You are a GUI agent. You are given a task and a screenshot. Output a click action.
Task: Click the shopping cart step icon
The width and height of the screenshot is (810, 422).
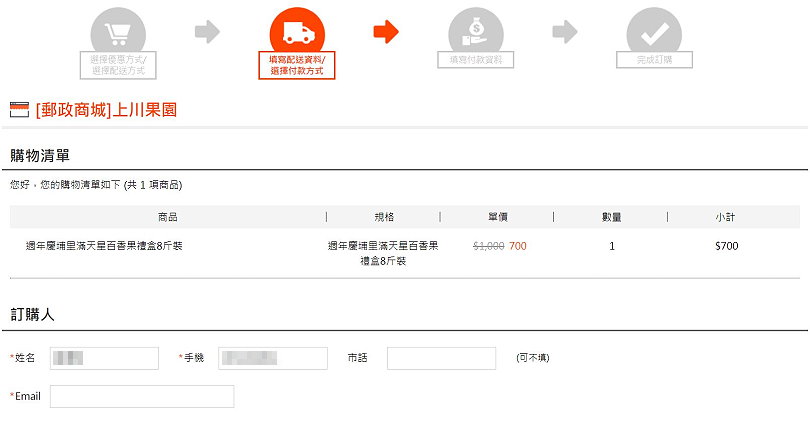click(118, 34)
